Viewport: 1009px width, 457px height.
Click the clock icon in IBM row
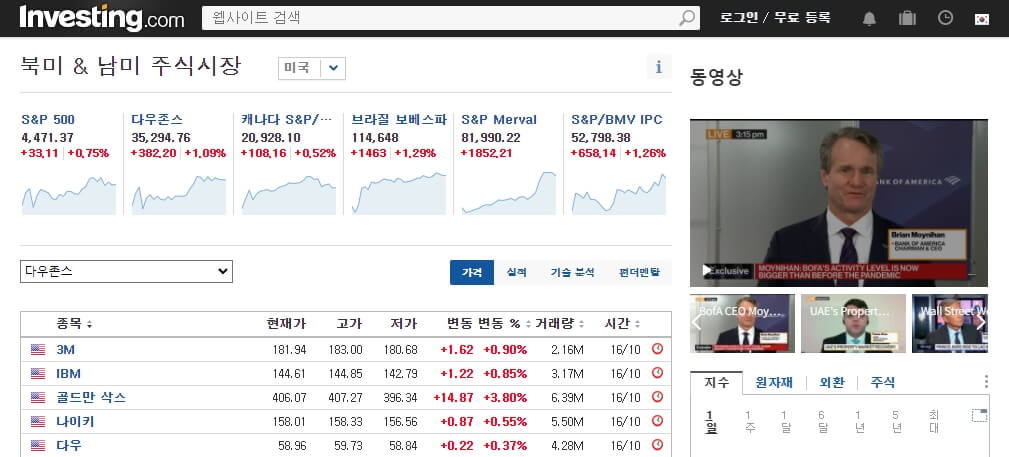pyautogui.click(x=657, y=373)
